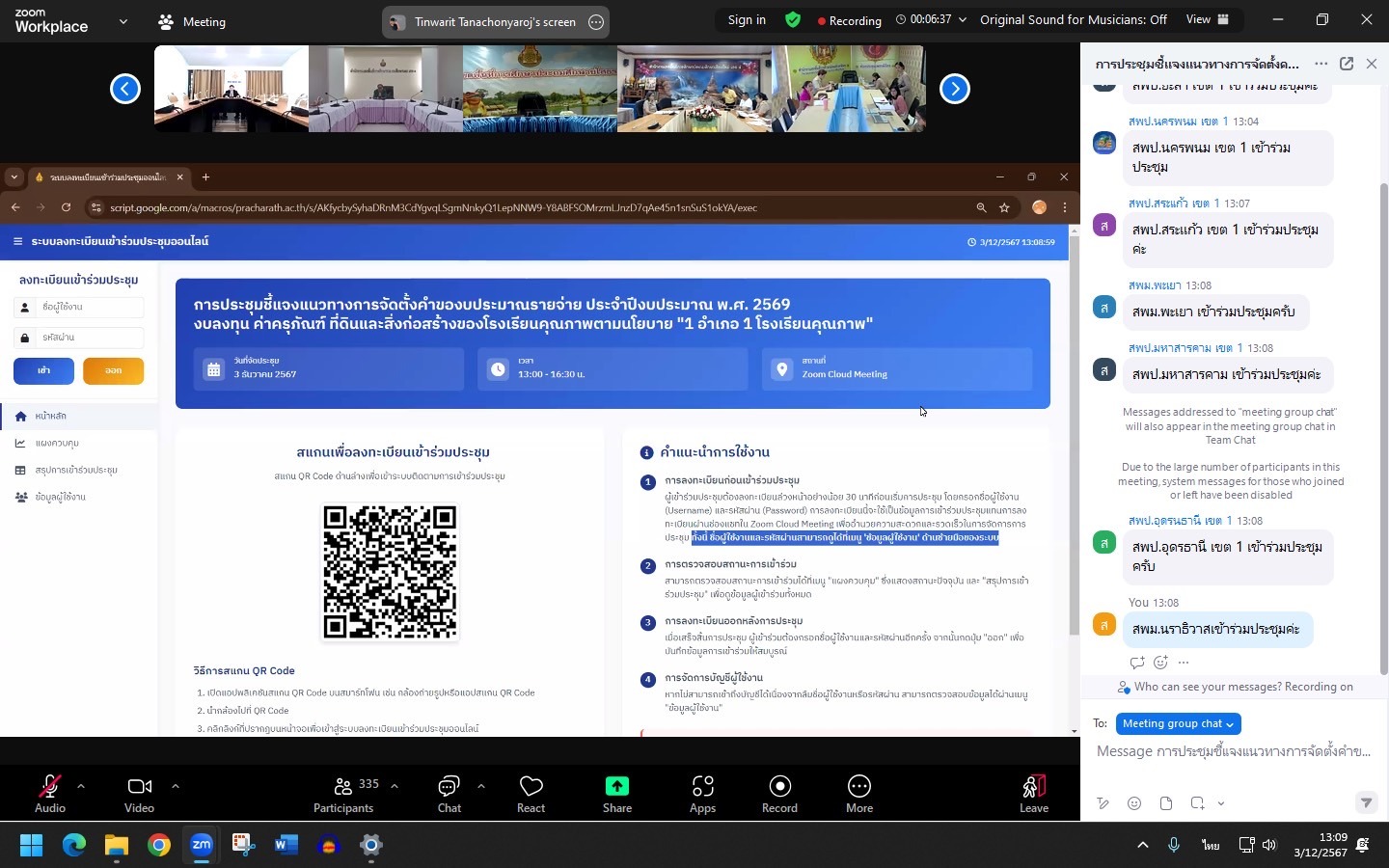Open chat panel more options
The height and width of the screenshot is (868, 1389).
1321,64
